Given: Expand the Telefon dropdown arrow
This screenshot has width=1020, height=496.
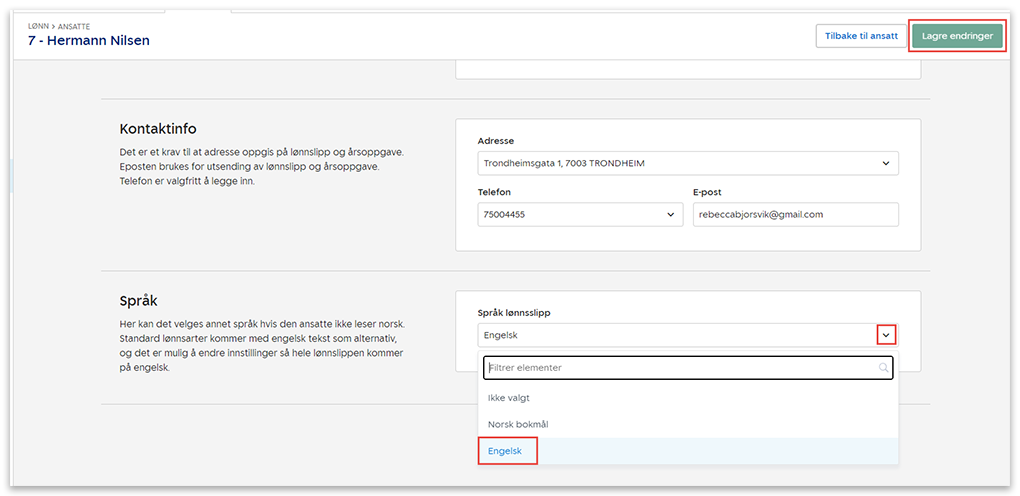Looking at the screenshot, I should pyautogui.click(x=670, y=214).
